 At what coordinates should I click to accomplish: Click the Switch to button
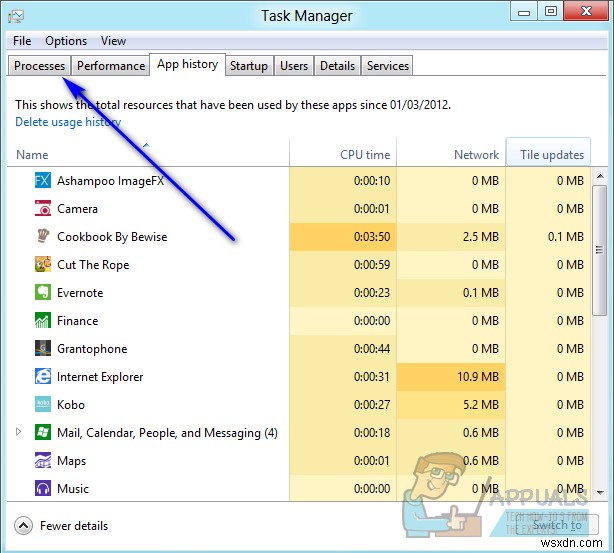[557, 525]
